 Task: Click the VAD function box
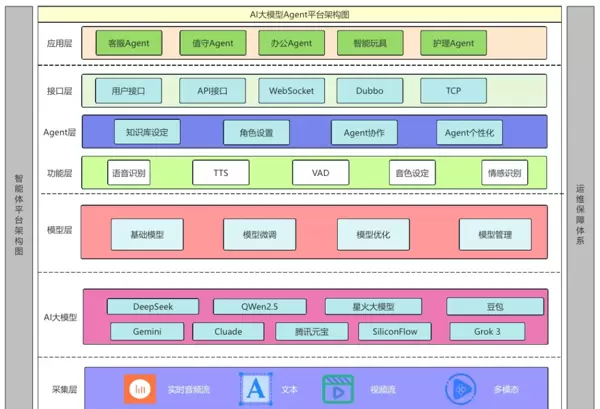coord(320,173)
